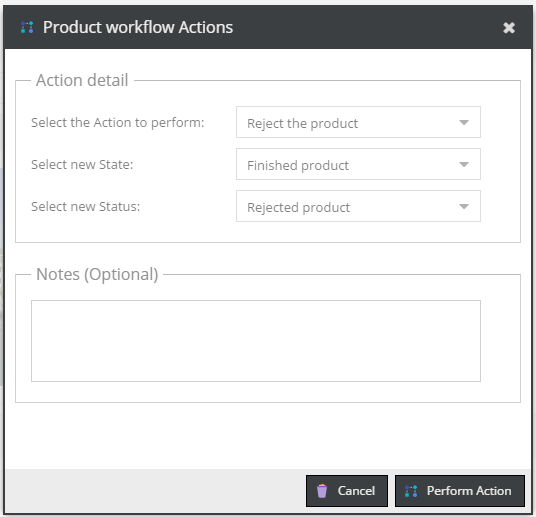Click the workflow icon in dialog title bar
536x517 pixels.
(27, 27)
